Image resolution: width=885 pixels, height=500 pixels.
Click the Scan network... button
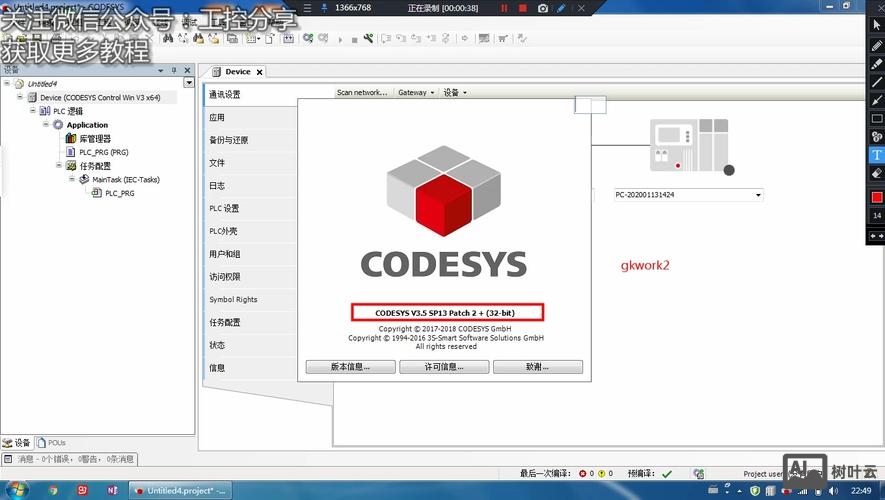(x=362, y=93)
